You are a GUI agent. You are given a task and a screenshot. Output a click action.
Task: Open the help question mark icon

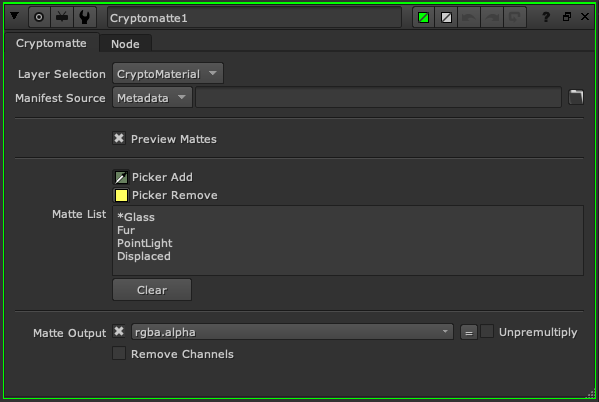click(x=546, y=17)
